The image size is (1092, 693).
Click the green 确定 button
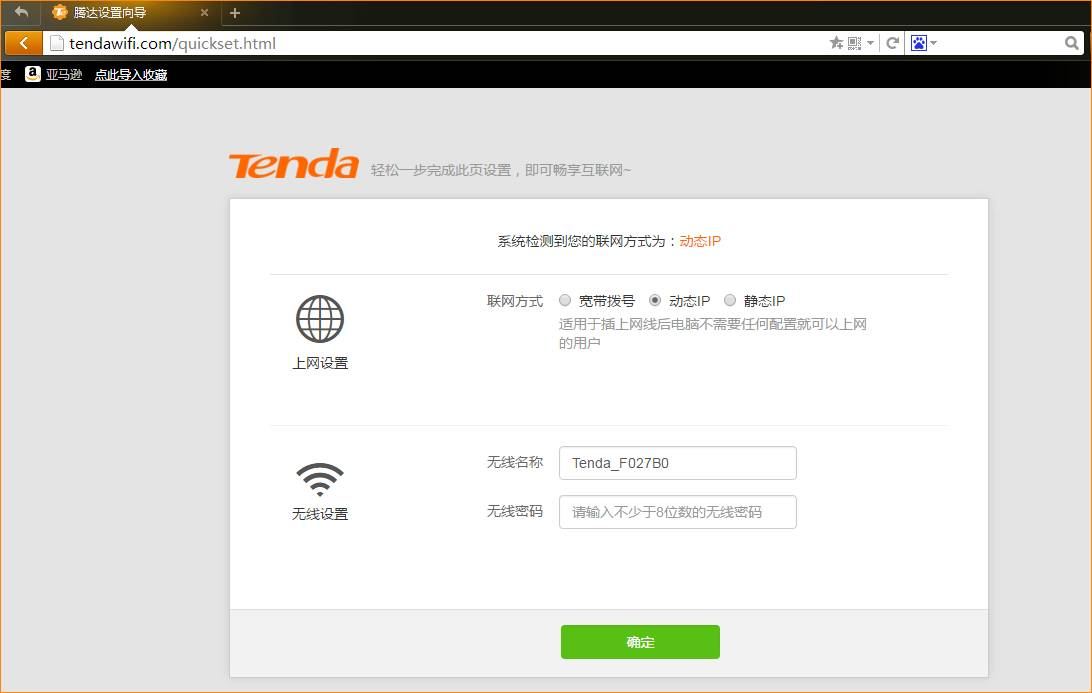[640, 641]
